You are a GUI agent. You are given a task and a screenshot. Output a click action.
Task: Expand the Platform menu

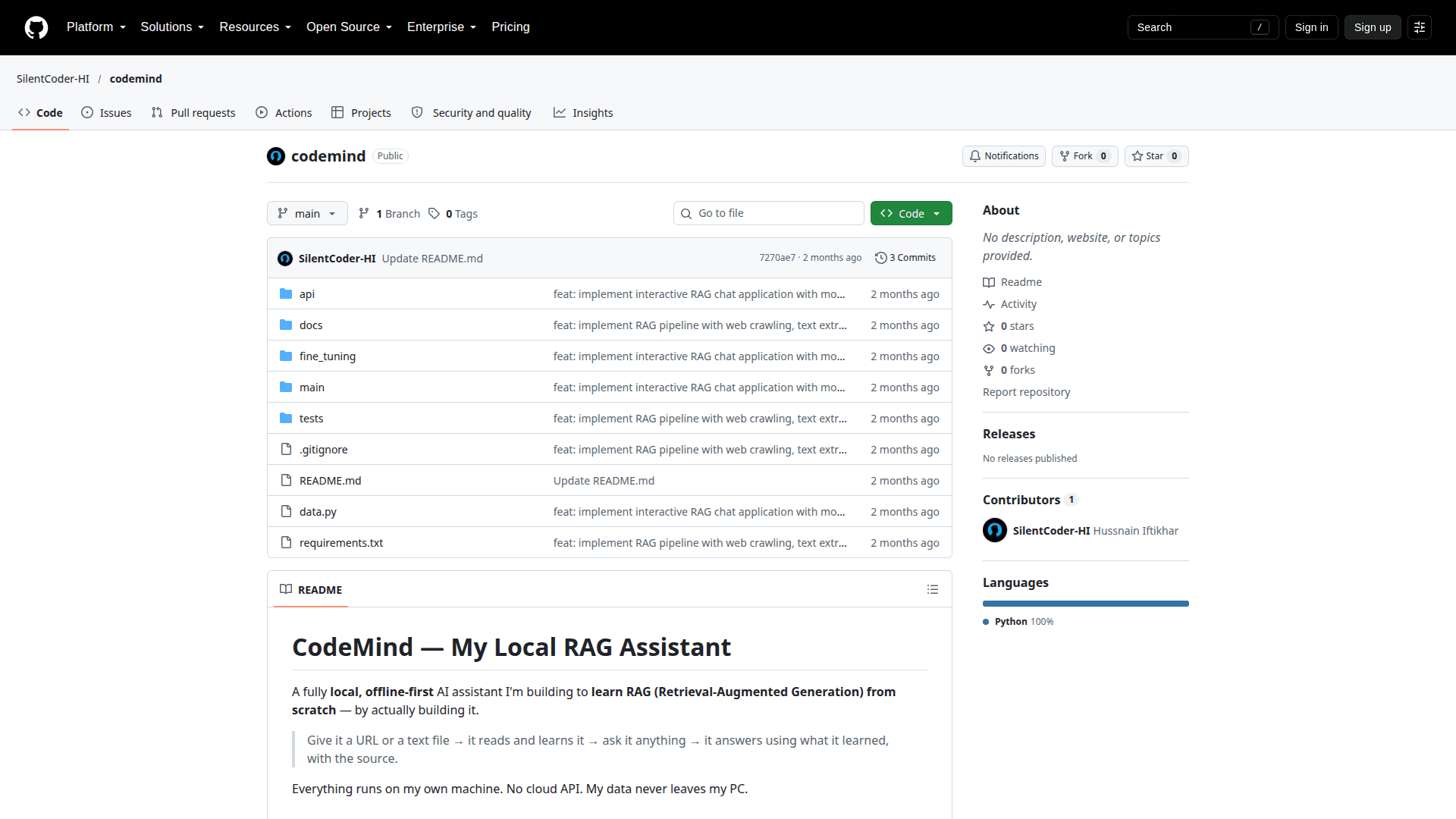(x=96, y=27)
